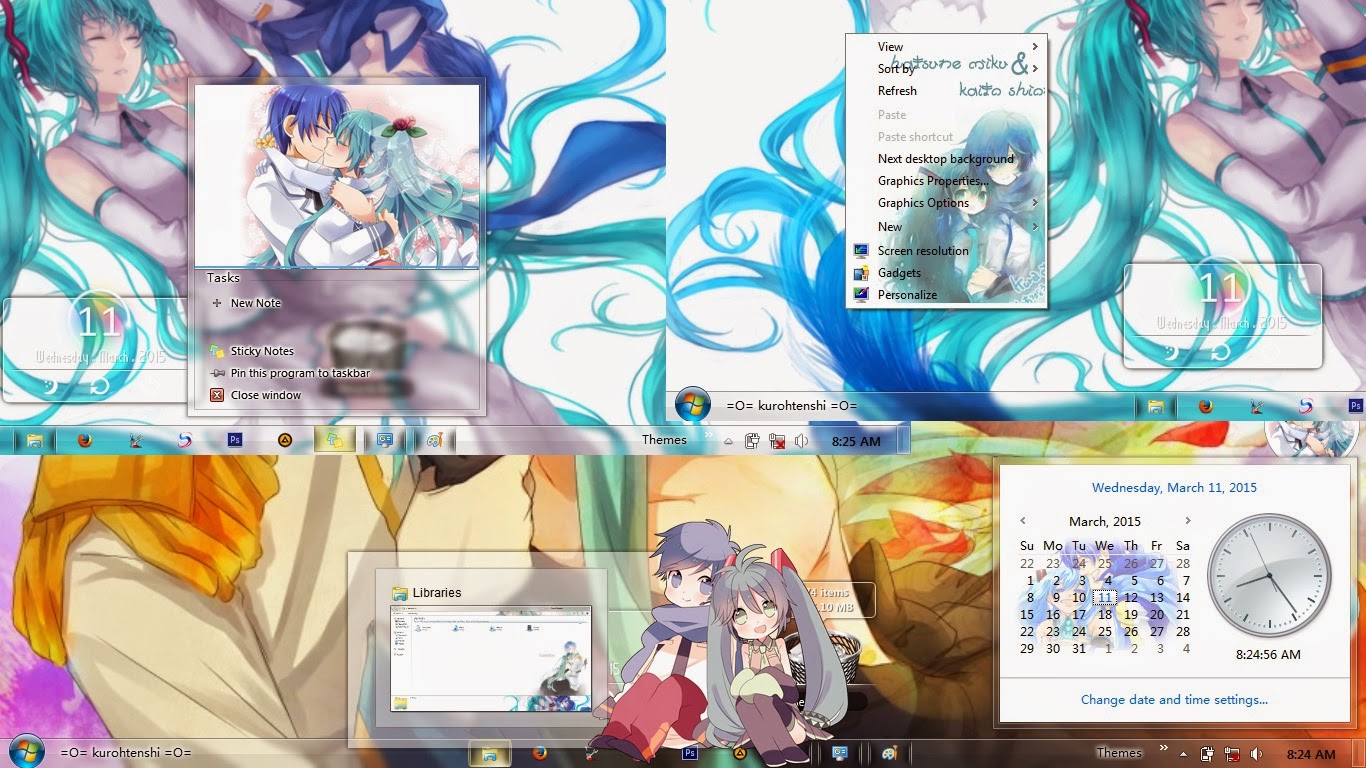Image resolution: width=1366 pixels, height=768 pixels.
Task: Click the analog clock face in the calendar flyout
Action: tap(1269, 576)
